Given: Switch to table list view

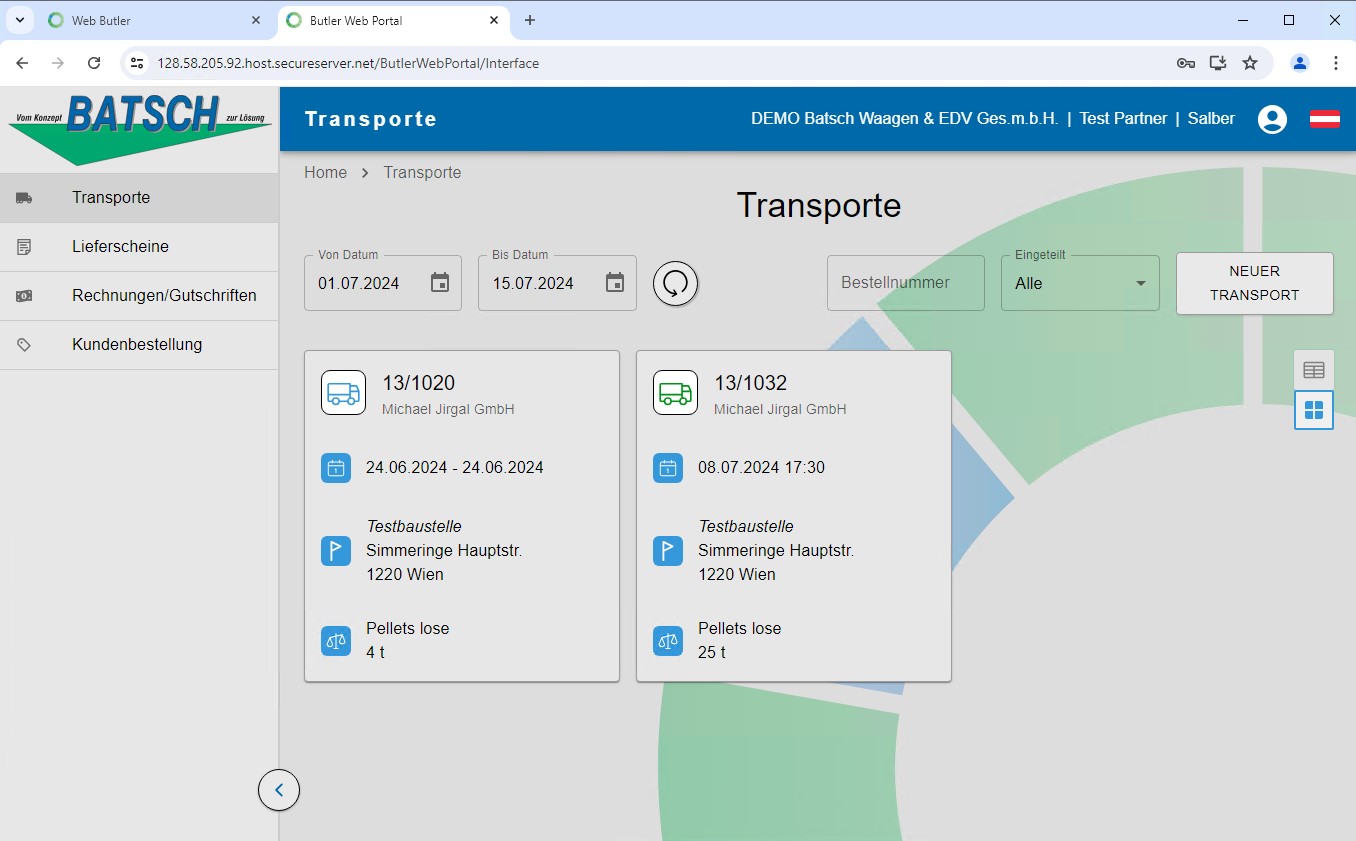Looking at the screenshot, I should pyautogui.click(x=1314, y=370).
